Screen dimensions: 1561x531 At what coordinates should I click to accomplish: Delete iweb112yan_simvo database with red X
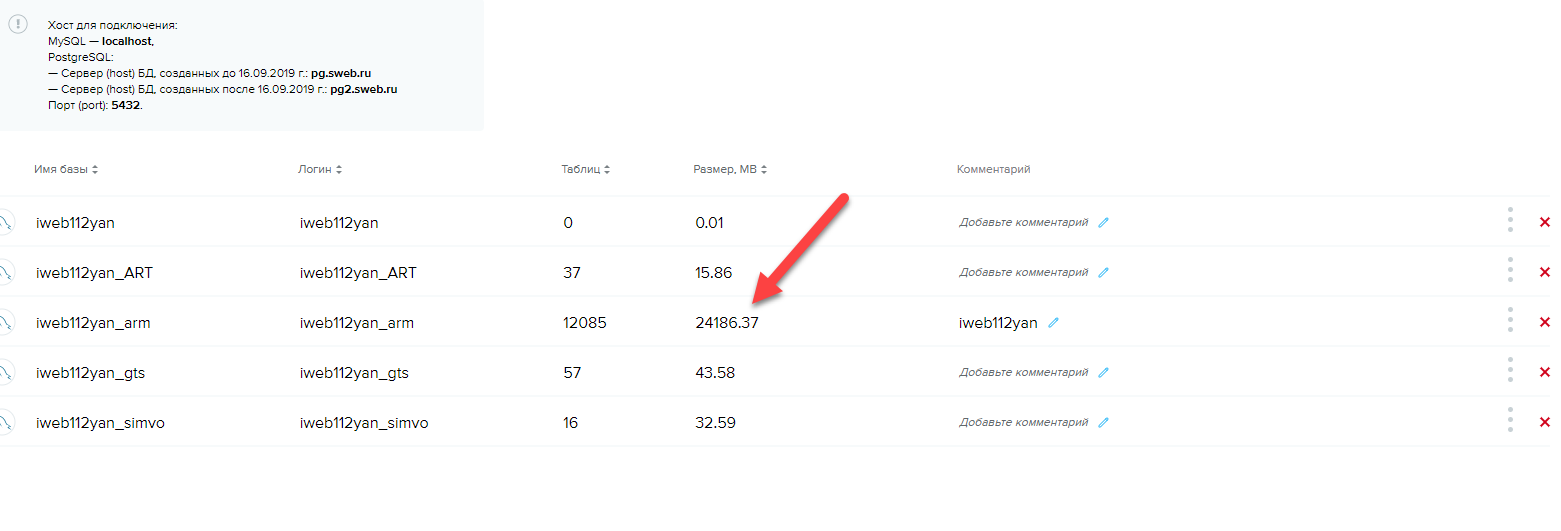point(1544,422)
